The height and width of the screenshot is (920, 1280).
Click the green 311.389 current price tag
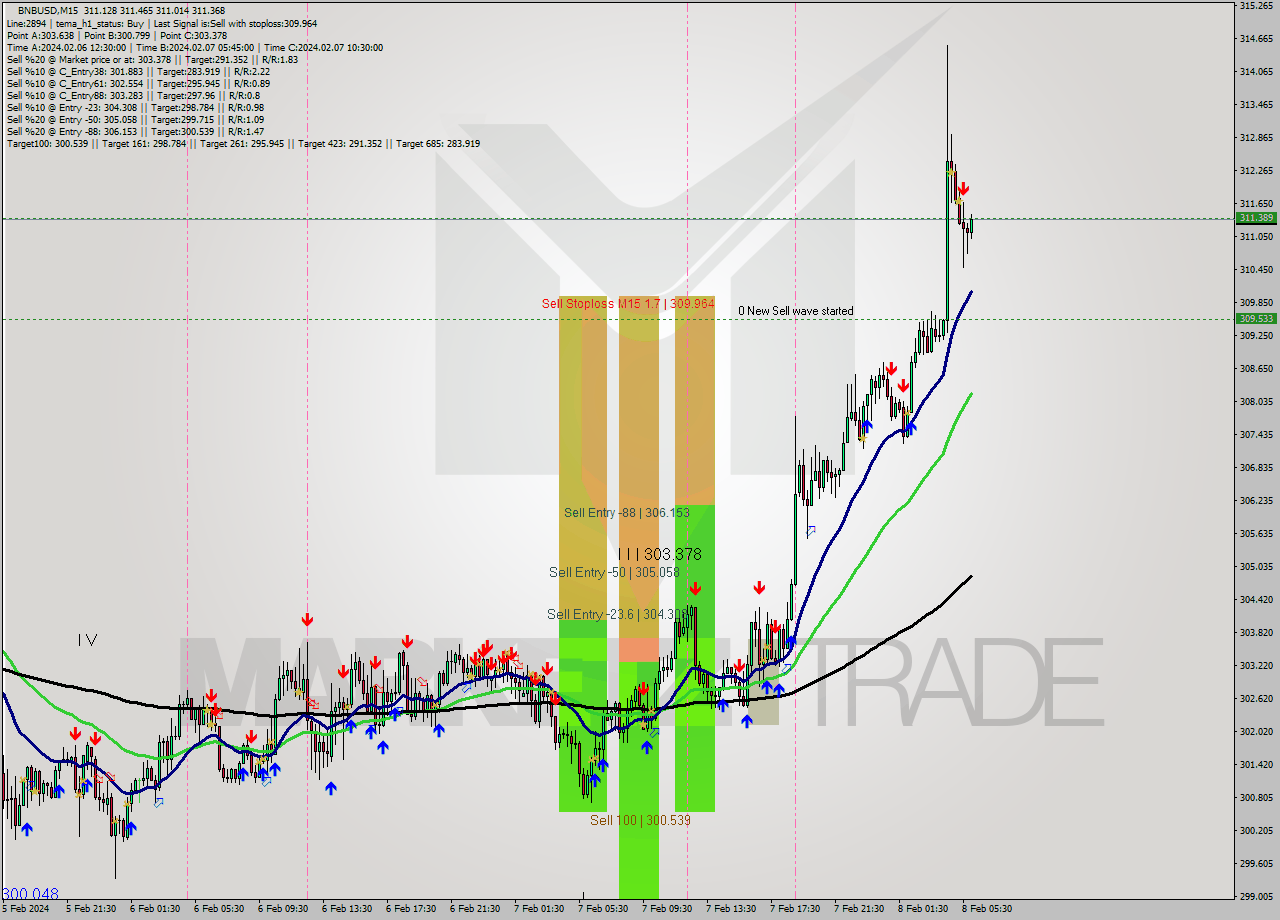coord(1256,218)
